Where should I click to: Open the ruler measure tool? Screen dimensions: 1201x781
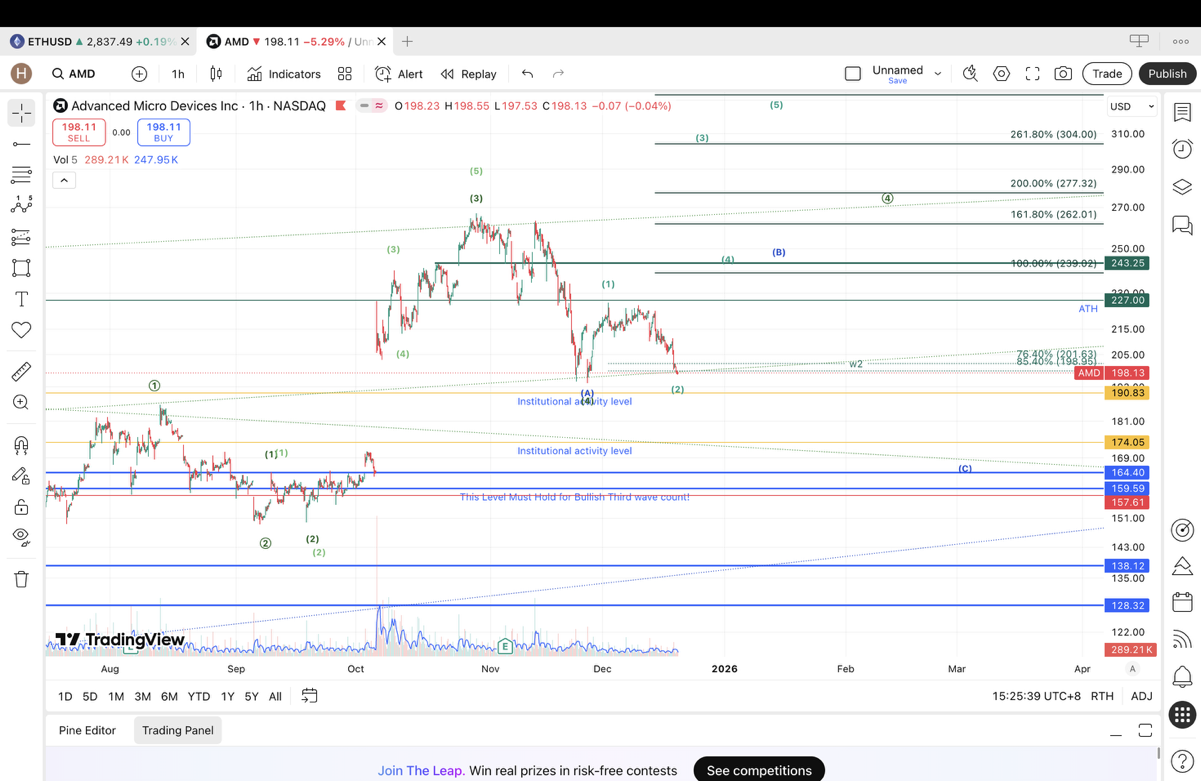point(21,372)
